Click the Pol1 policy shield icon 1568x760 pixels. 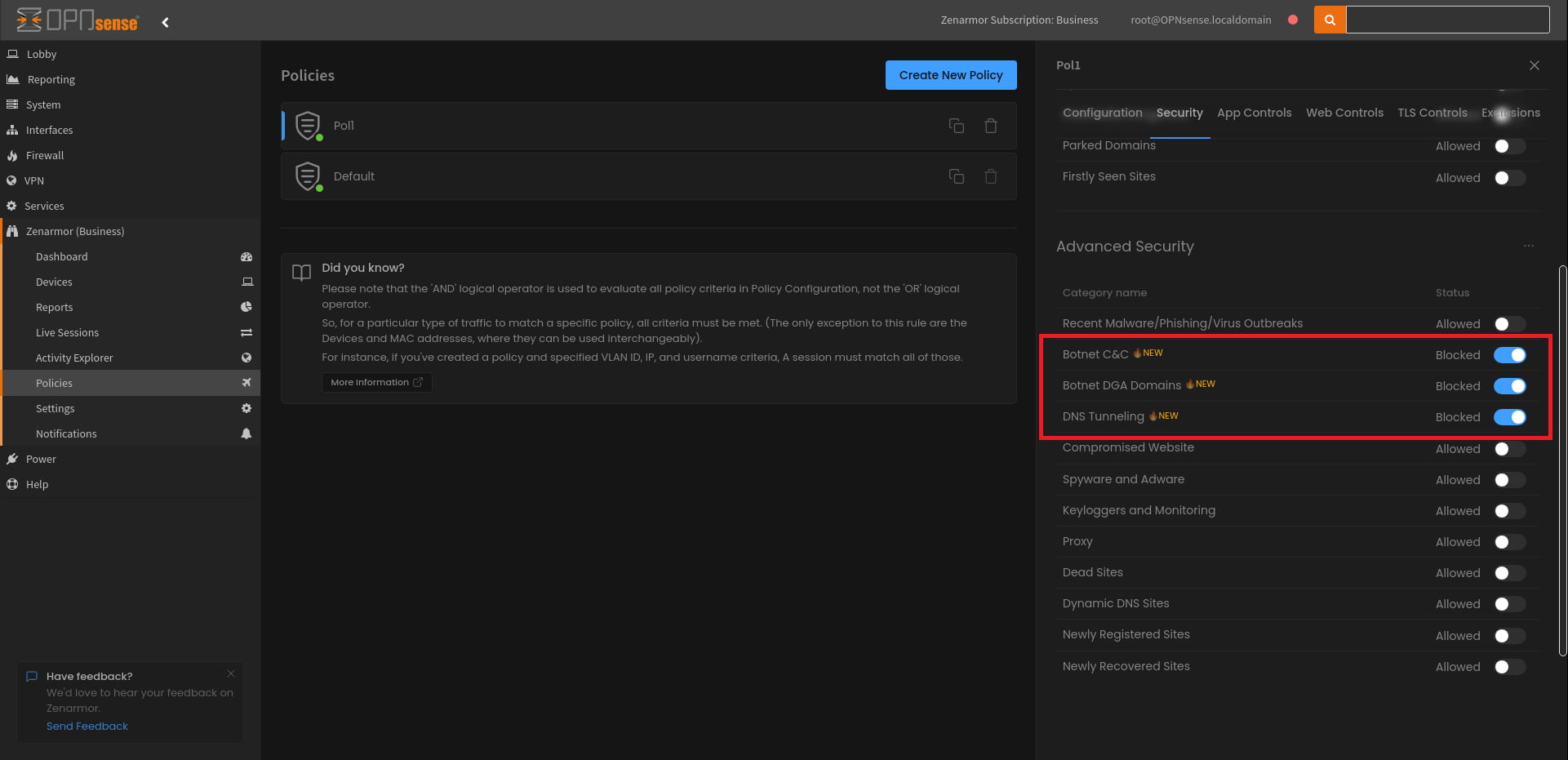(x=308, y=126)
